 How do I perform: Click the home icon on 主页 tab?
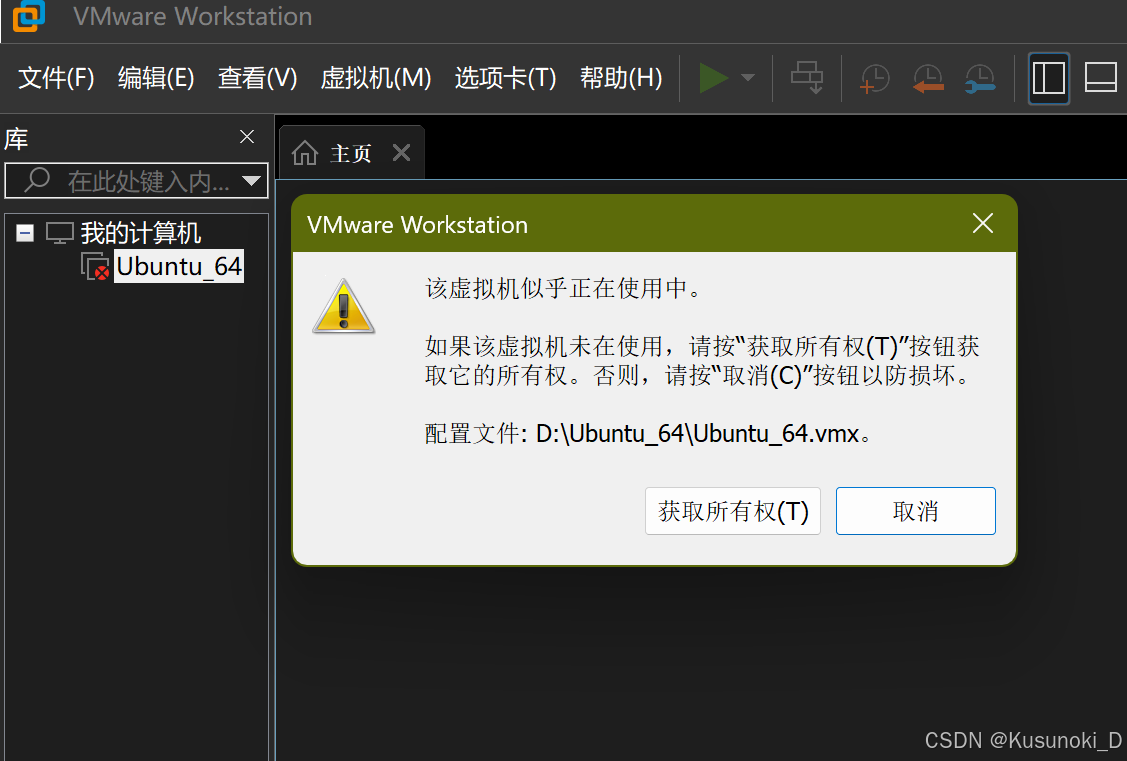[305, 152]
